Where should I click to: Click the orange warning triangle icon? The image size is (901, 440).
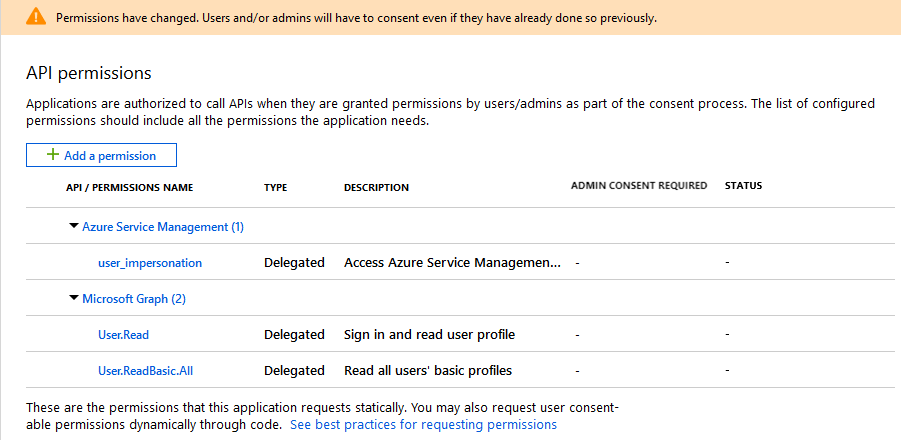tap(36, 17)
